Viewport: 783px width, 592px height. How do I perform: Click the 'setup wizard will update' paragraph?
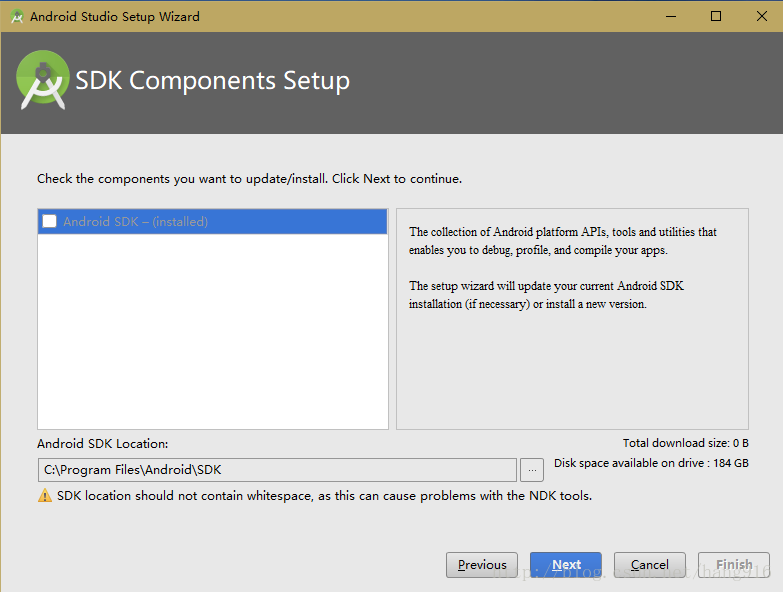coord(546,295)
